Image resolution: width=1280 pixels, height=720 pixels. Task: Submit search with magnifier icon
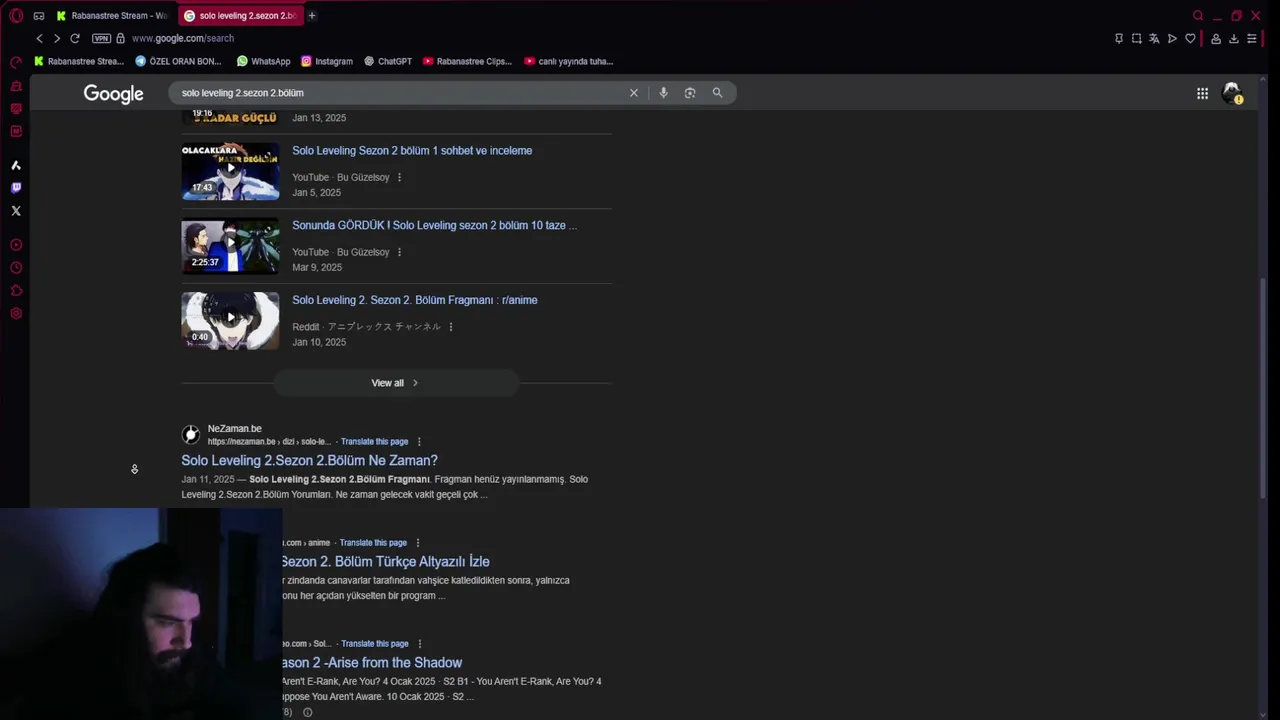(717, 92)
